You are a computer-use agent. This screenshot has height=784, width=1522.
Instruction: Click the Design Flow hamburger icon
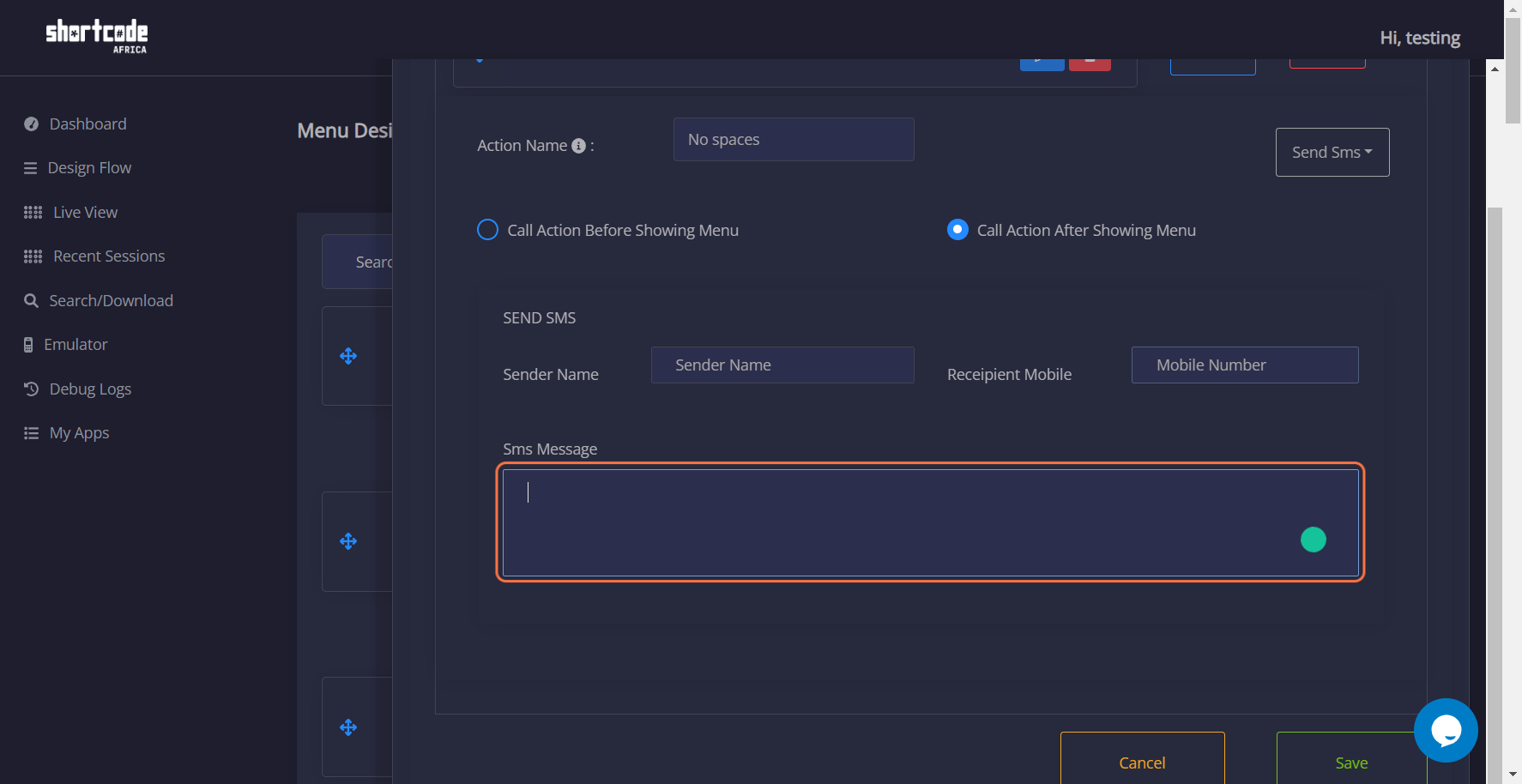(x=30, y=168)
